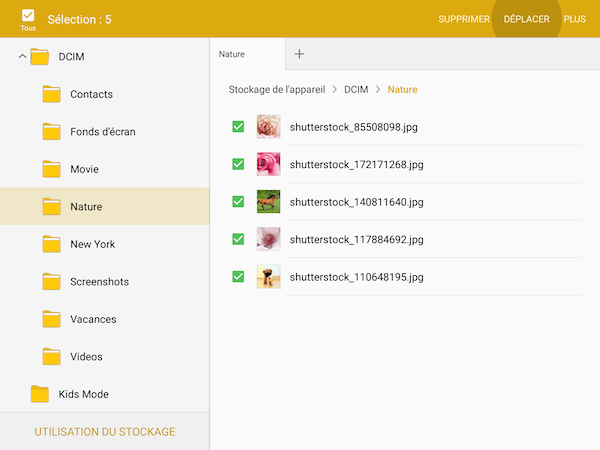Open puppy thumbnail shutterstock_110648195.jpg
This screenshot has height=450, width=600.
pos(268,276)
